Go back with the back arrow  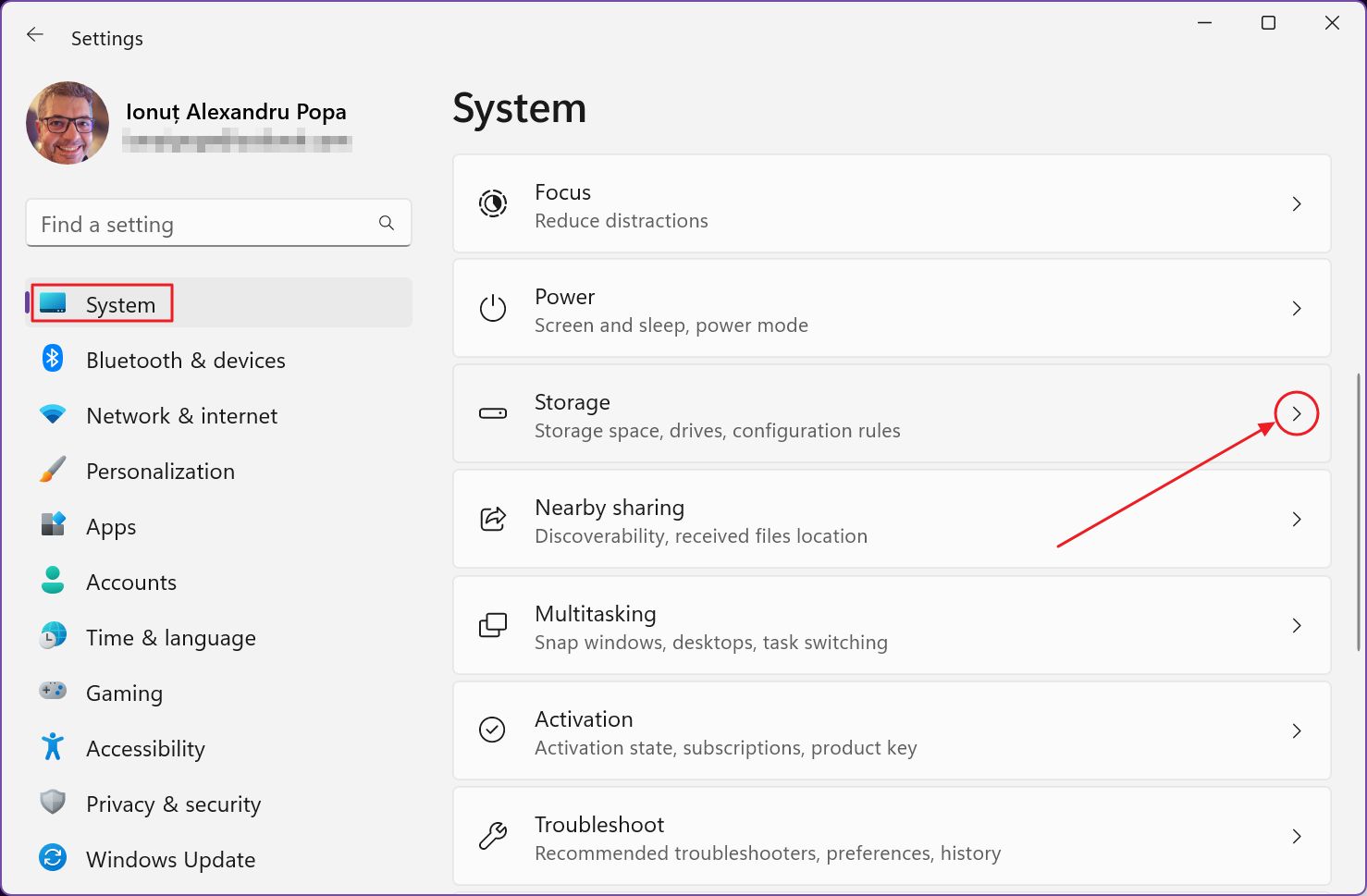pyautogui.click(x=35, y=35)
